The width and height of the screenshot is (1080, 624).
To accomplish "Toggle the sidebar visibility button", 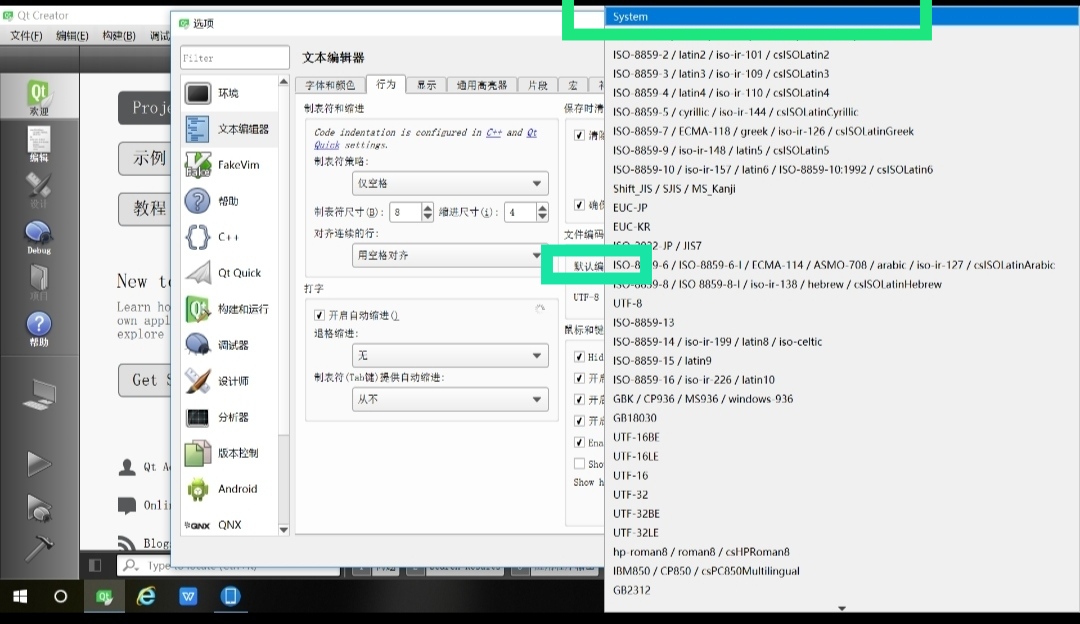I will 95,565.
